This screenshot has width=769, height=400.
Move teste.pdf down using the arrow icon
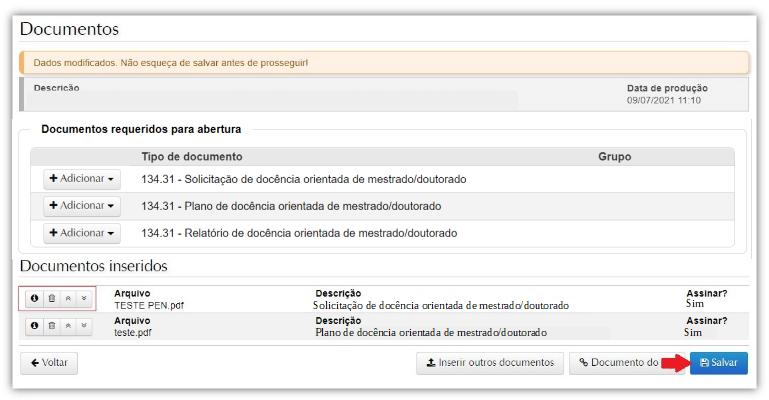84,326
